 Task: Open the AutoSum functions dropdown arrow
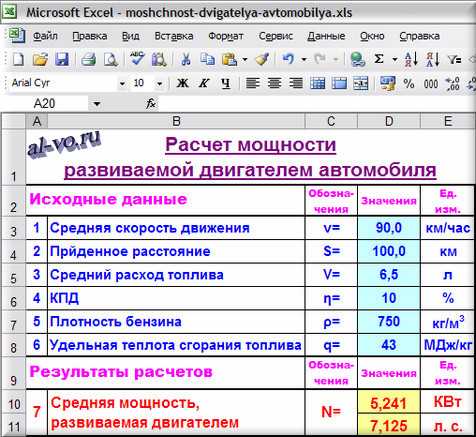(x=395, y=60)
